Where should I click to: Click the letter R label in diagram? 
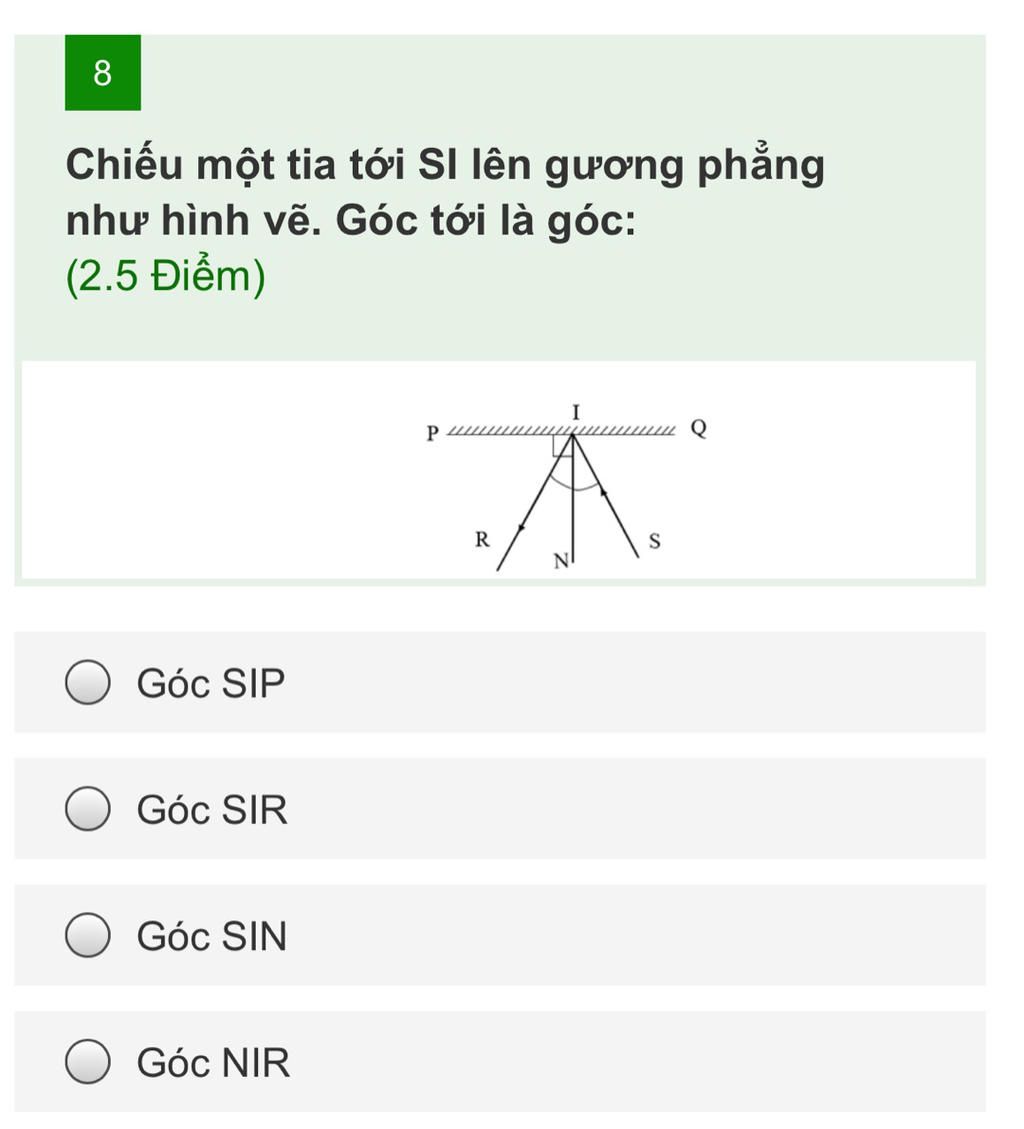482,539
